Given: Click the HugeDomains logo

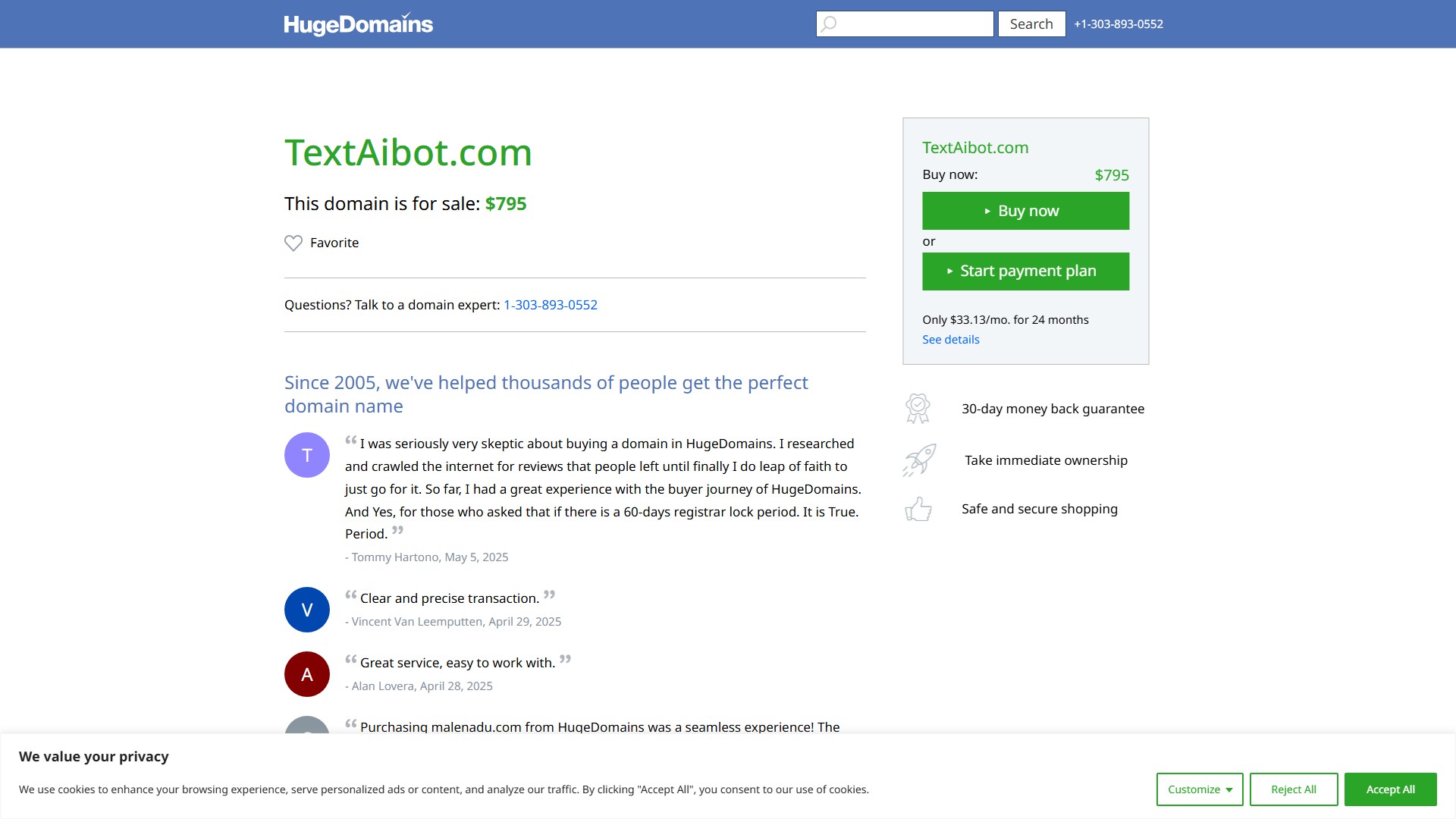Looking at the screenshot, I should click(x=359, y=24).
